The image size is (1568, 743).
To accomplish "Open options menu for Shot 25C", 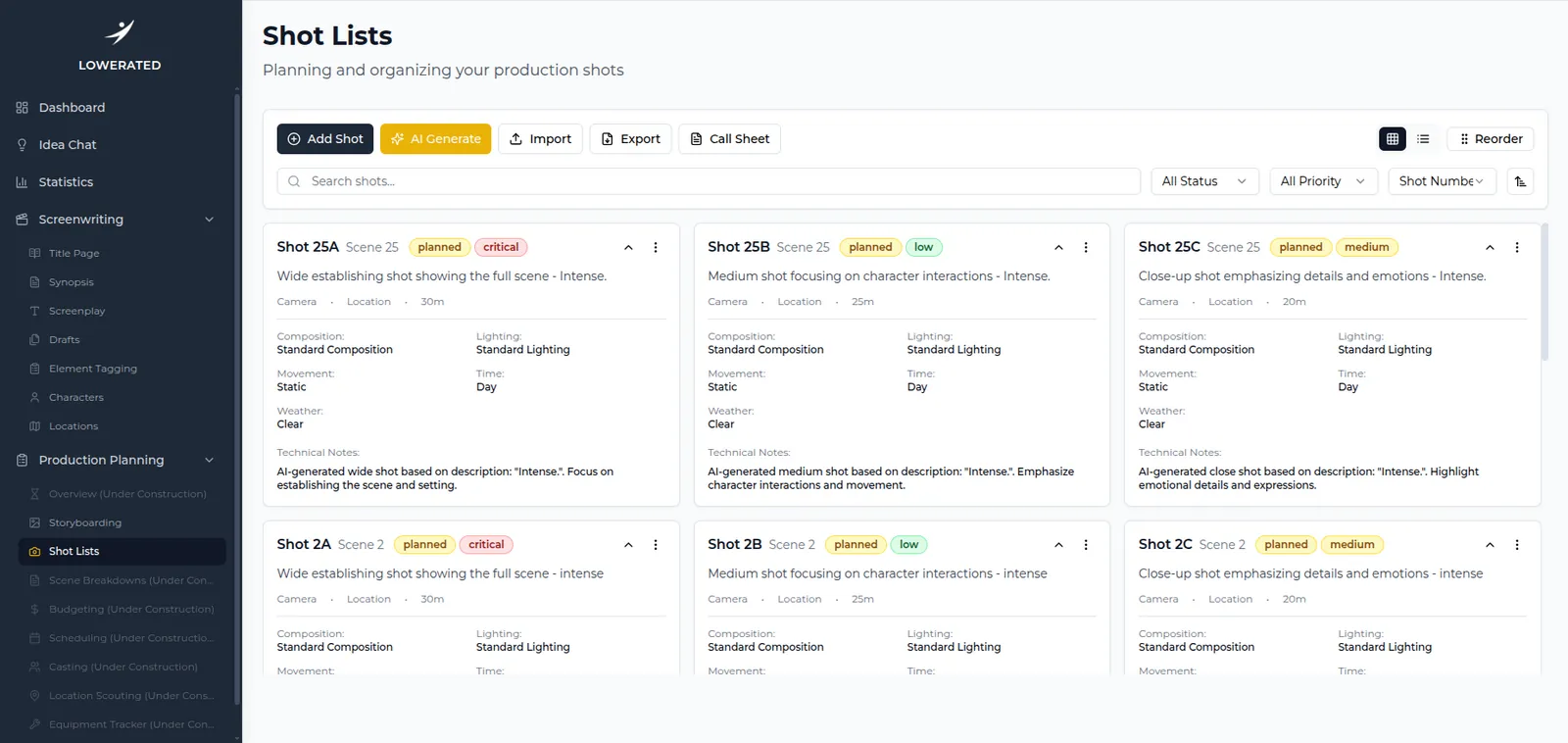I will (1517, 248).
